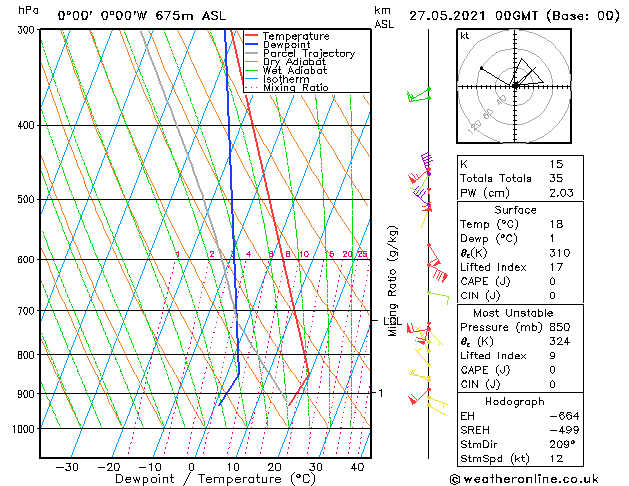
Task: Click the 'PW (cm)' value 2.03
Action: pos(561,193)
